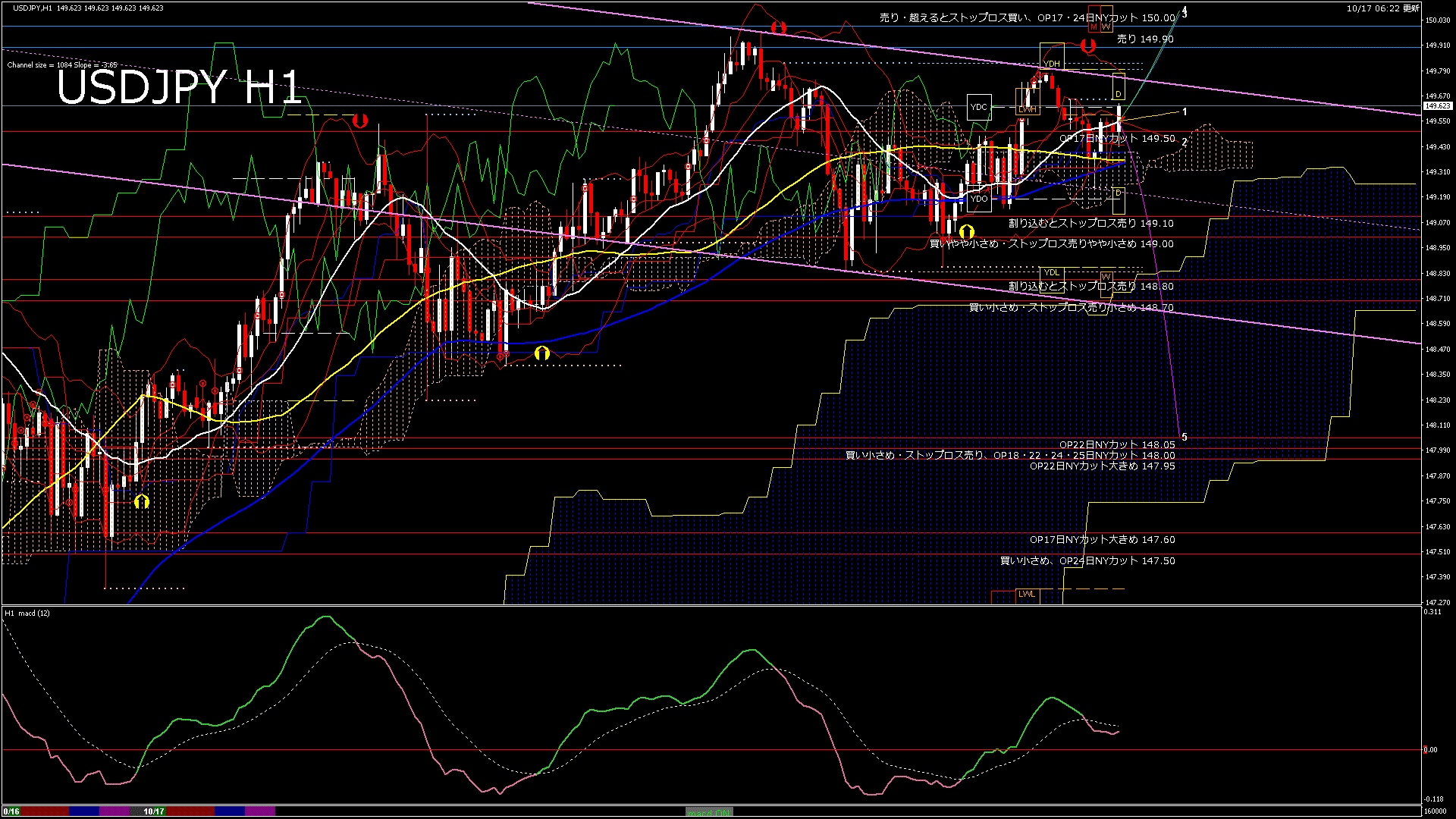Select the 割り込むとストップロス売り 149.10 label
The height and width of the screenshot is (819, 1456).
pos(1090,223)
